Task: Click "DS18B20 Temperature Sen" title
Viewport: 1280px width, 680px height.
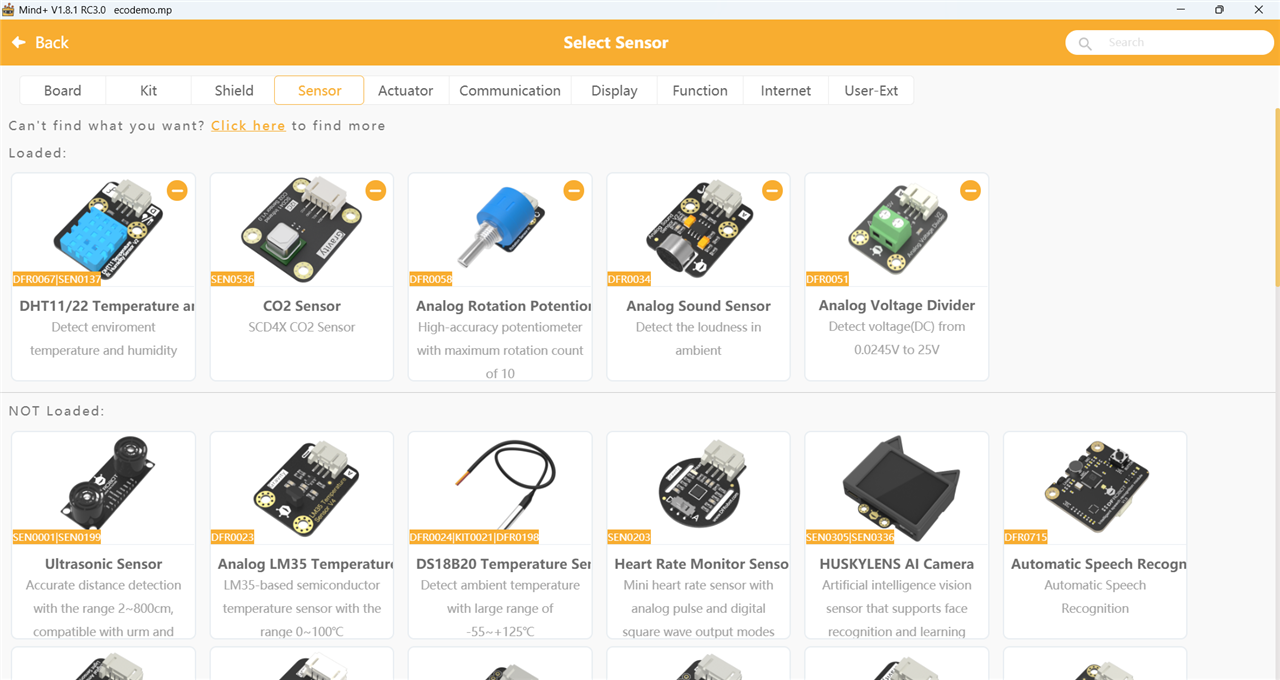Action: coord(504,564)
